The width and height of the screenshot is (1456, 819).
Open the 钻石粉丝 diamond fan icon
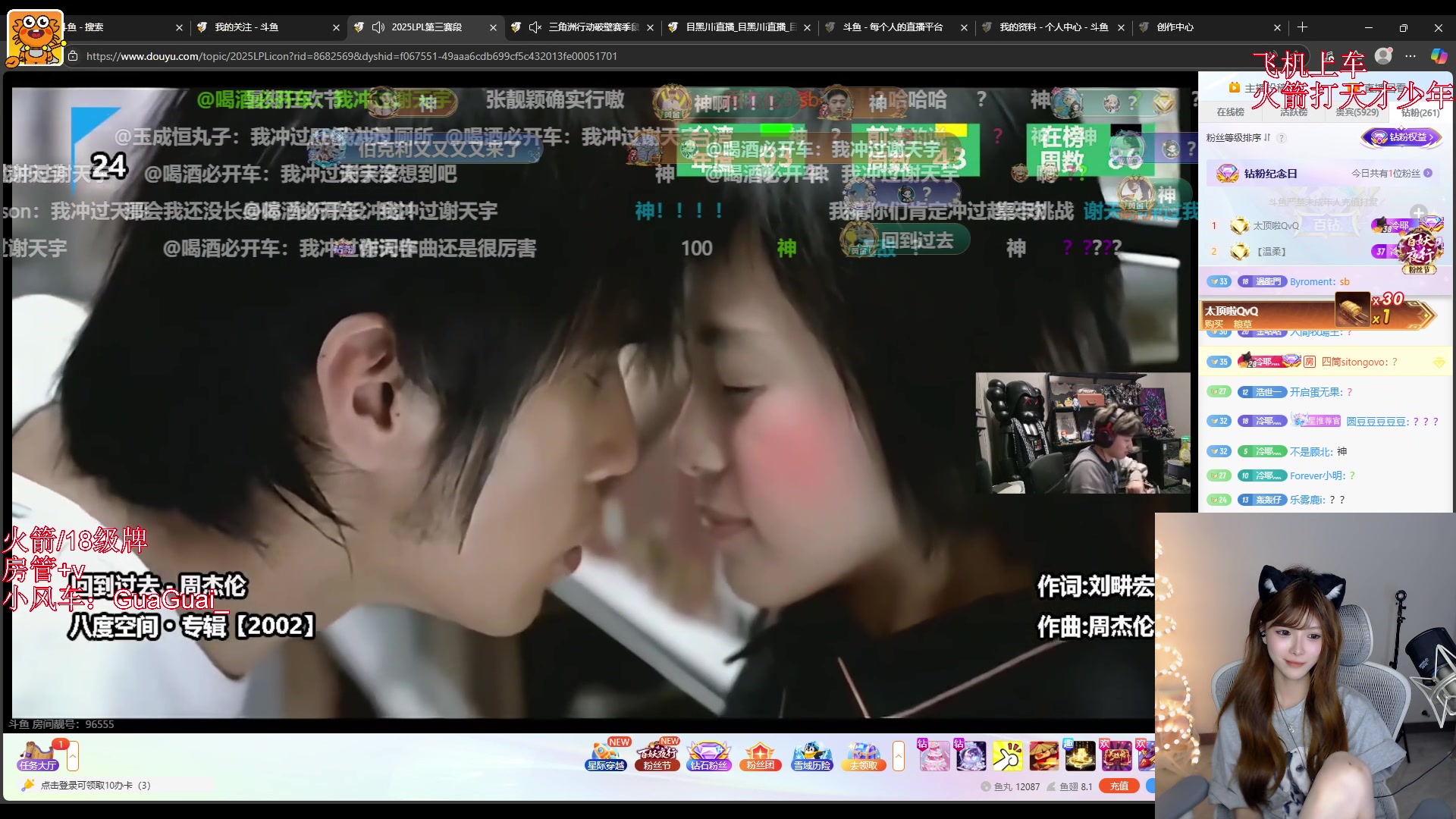[708, 755]
